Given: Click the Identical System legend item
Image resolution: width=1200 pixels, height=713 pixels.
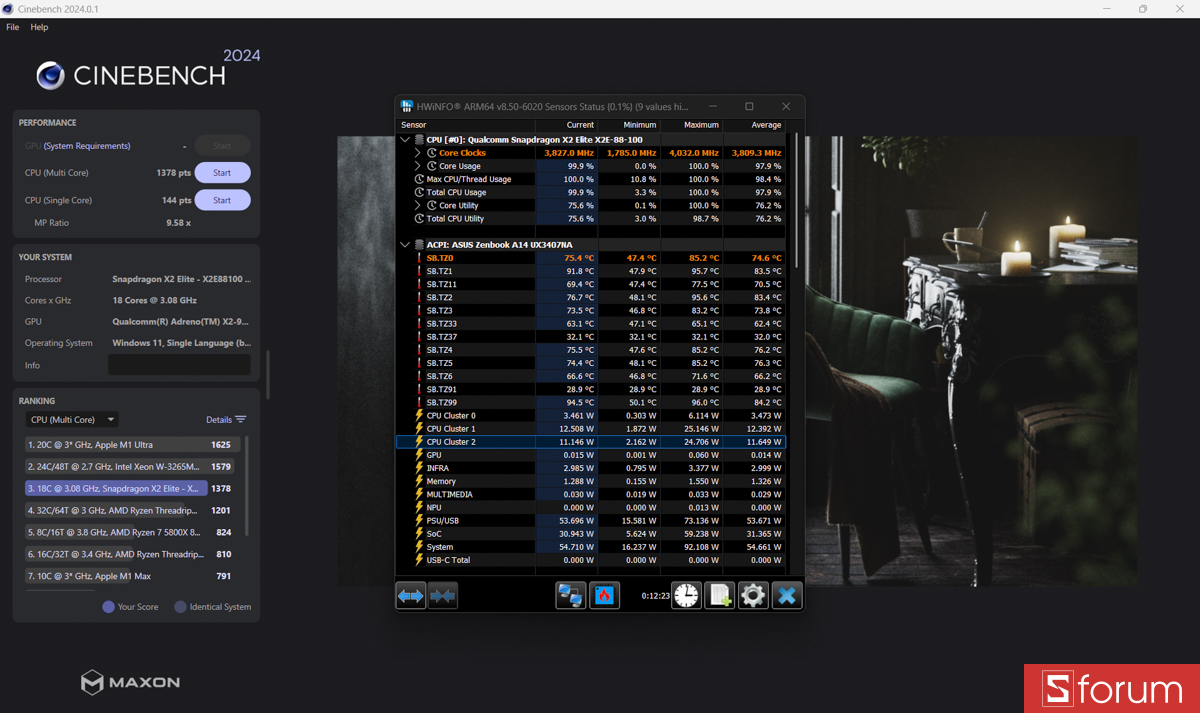Looking at the screenshot, I should click(213, 607).
